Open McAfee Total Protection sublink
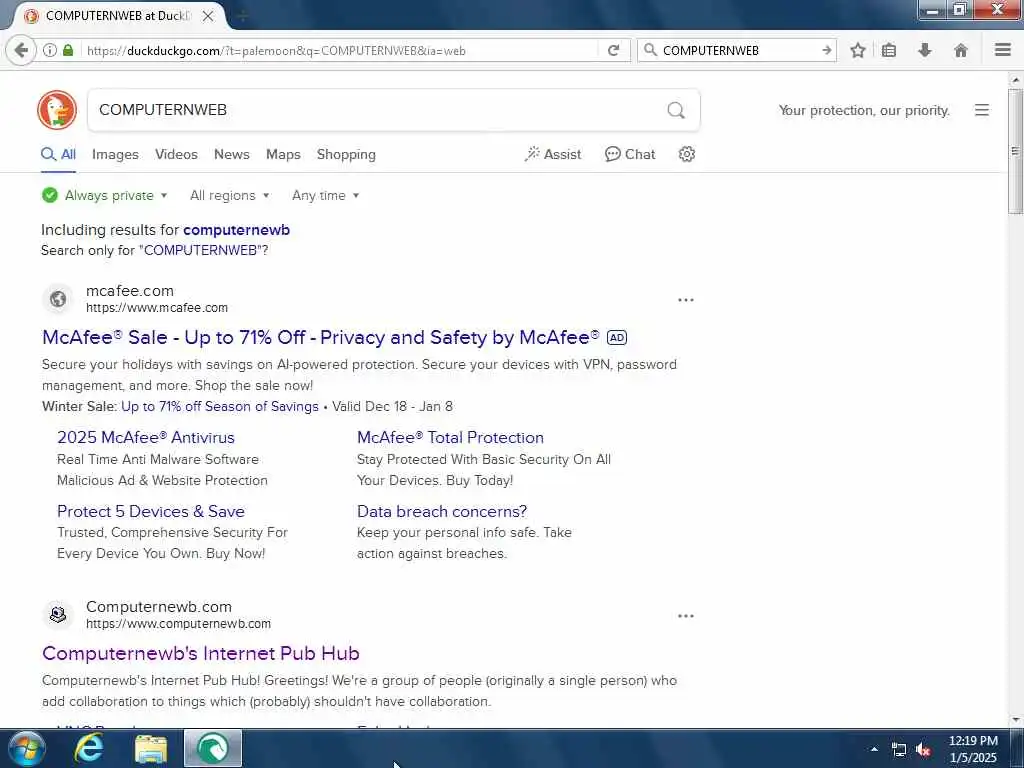Screen dimensions: 1024x768 click(451, 438)
